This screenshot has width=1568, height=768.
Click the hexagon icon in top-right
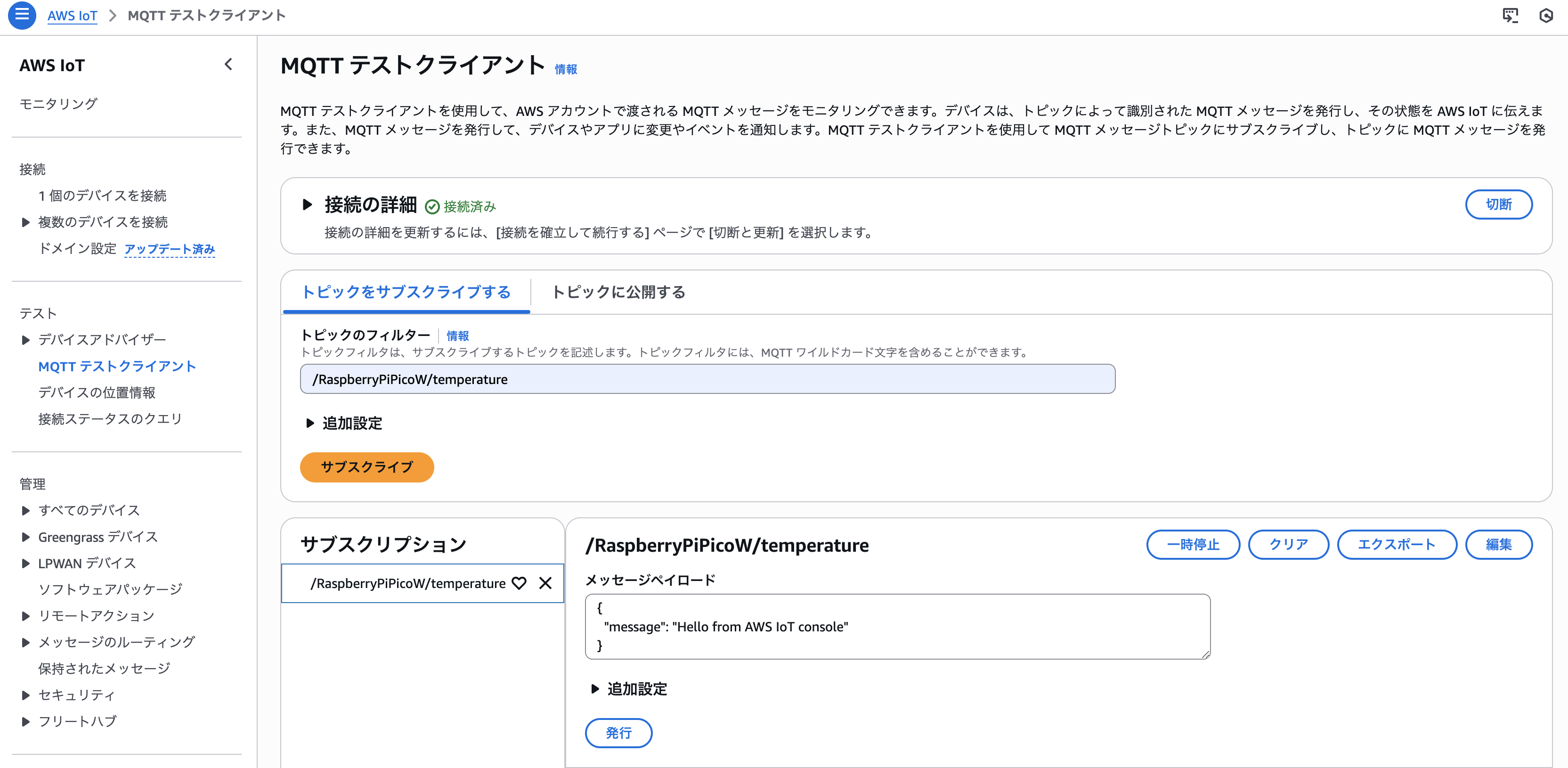(x=1546, y=15)
